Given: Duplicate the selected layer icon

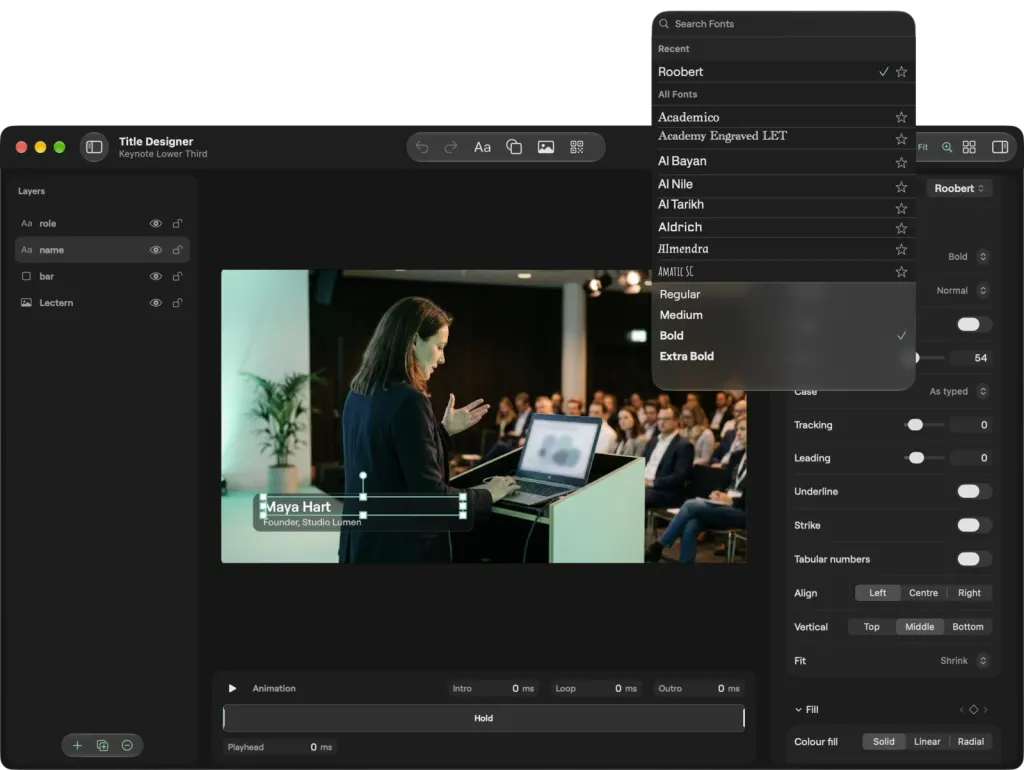Looking at the screenshot, I should [x=103, y=745].
